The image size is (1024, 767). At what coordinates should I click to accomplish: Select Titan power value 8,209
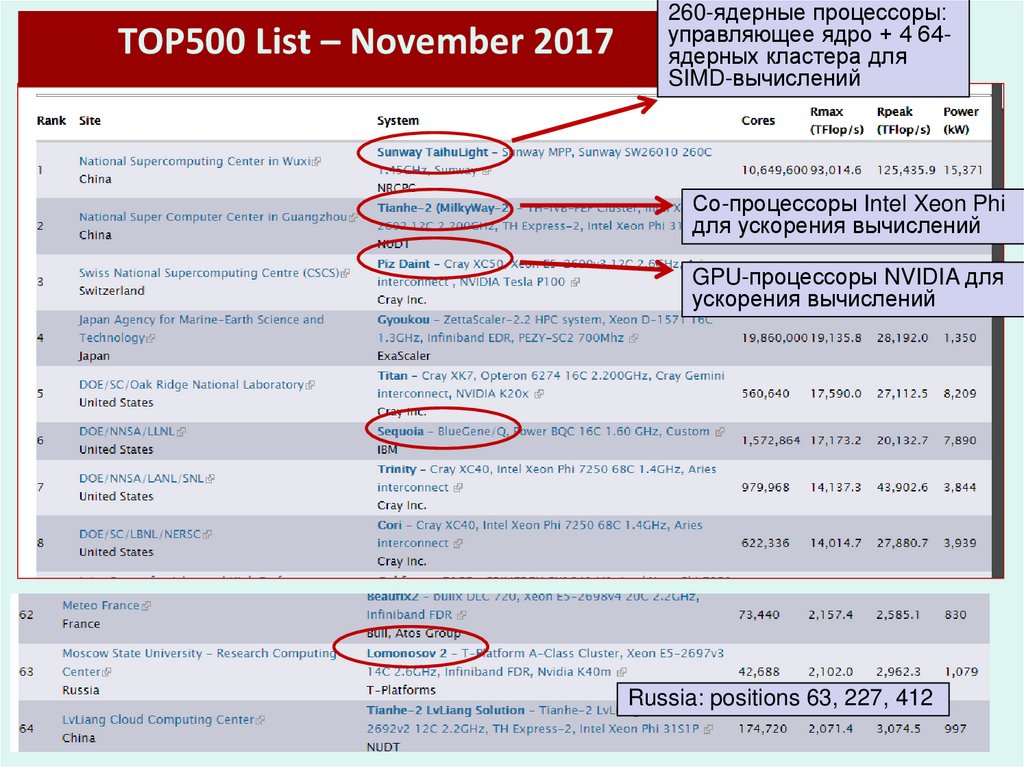click(959, 393)
